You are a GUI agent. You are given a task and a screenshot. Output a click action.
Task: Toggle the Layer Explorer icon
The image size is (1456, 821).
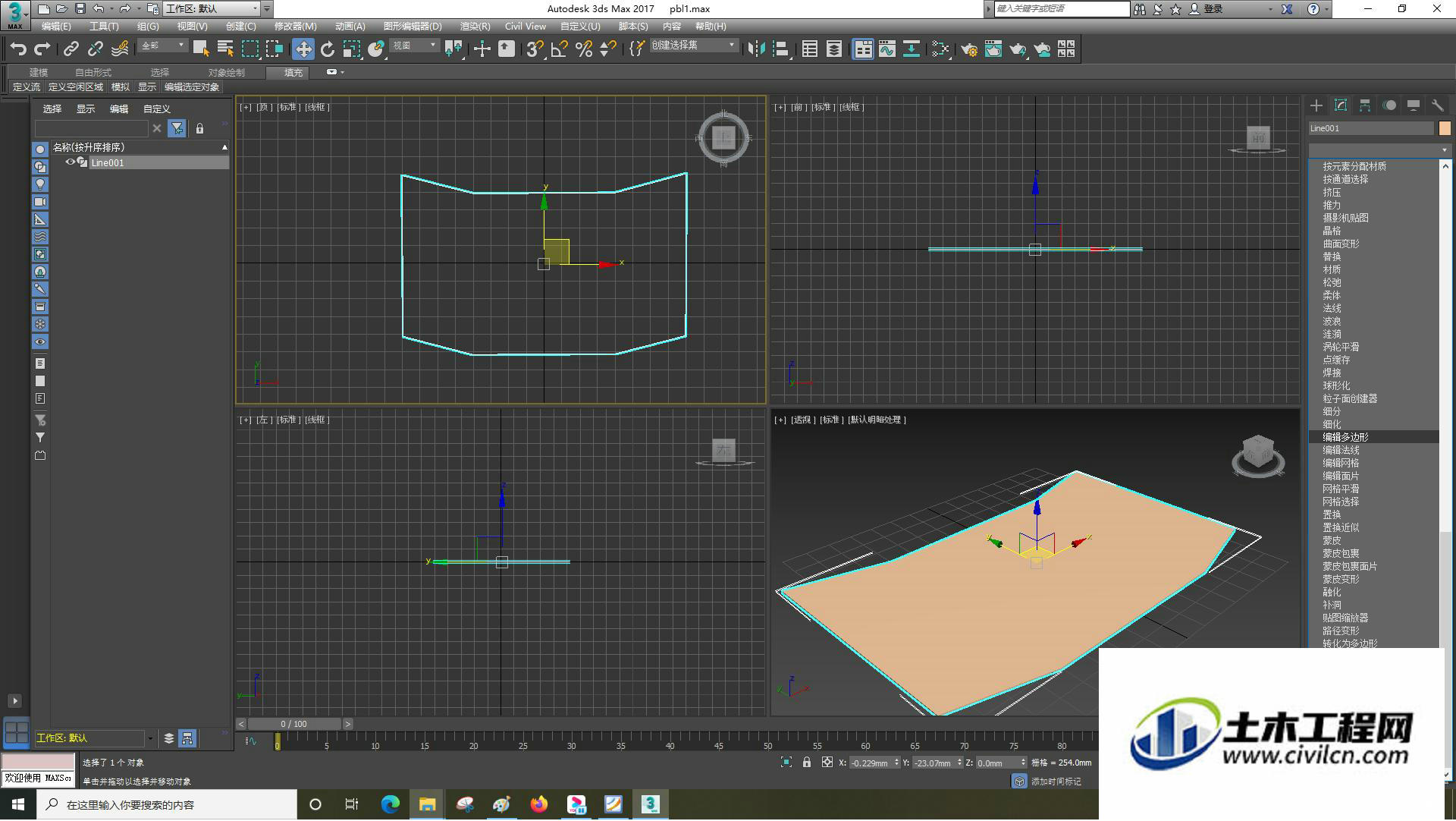pos(834,49)
